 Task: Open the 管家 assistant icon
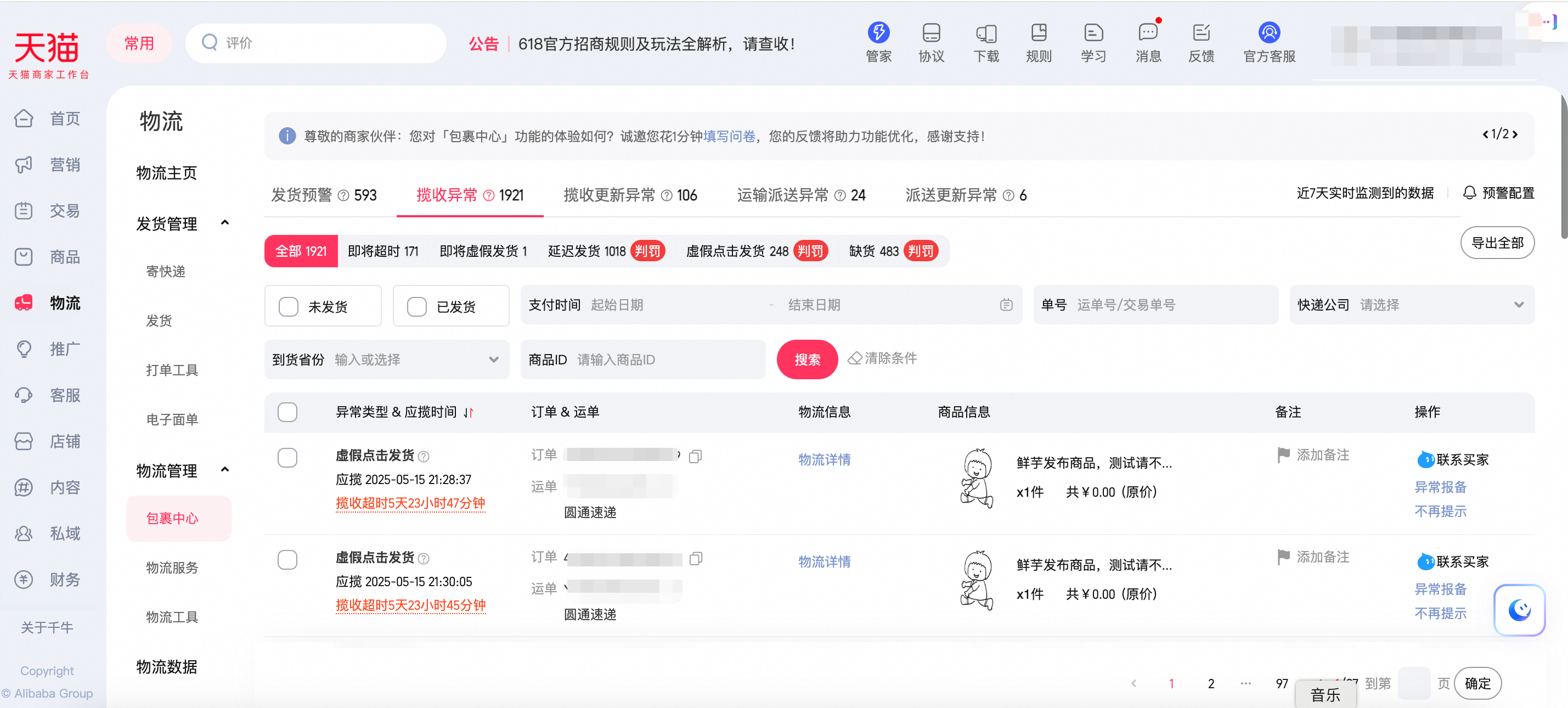(x=878, y=33)
